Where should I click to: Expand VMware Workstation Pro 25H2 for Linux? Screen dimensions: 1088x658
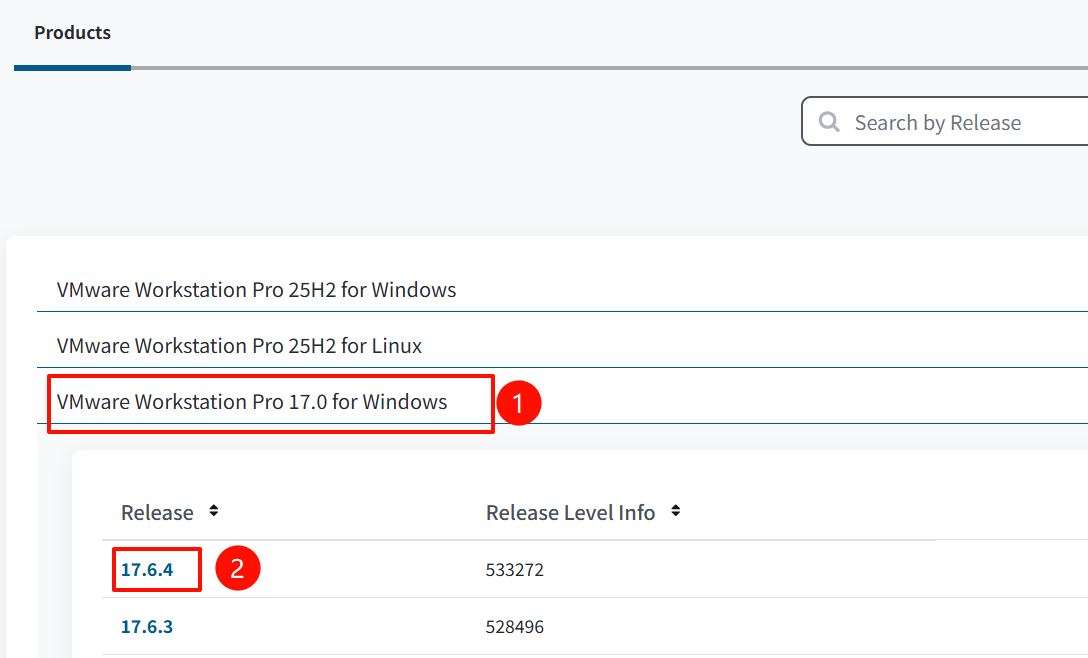(239, 346)
